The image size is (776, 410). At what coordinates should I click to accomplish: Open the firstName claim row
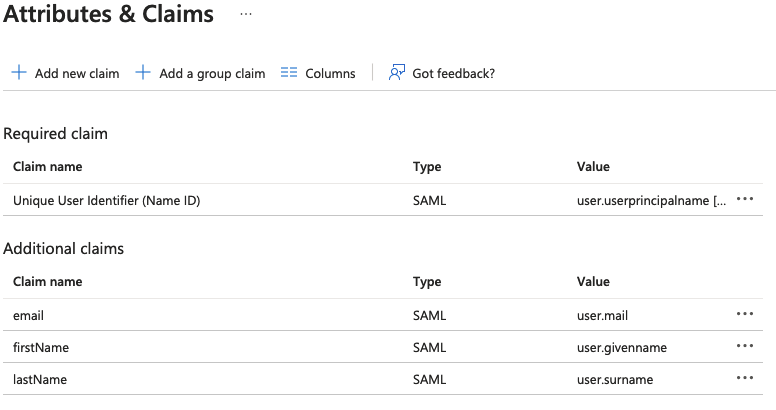click(x=41, y=347)
